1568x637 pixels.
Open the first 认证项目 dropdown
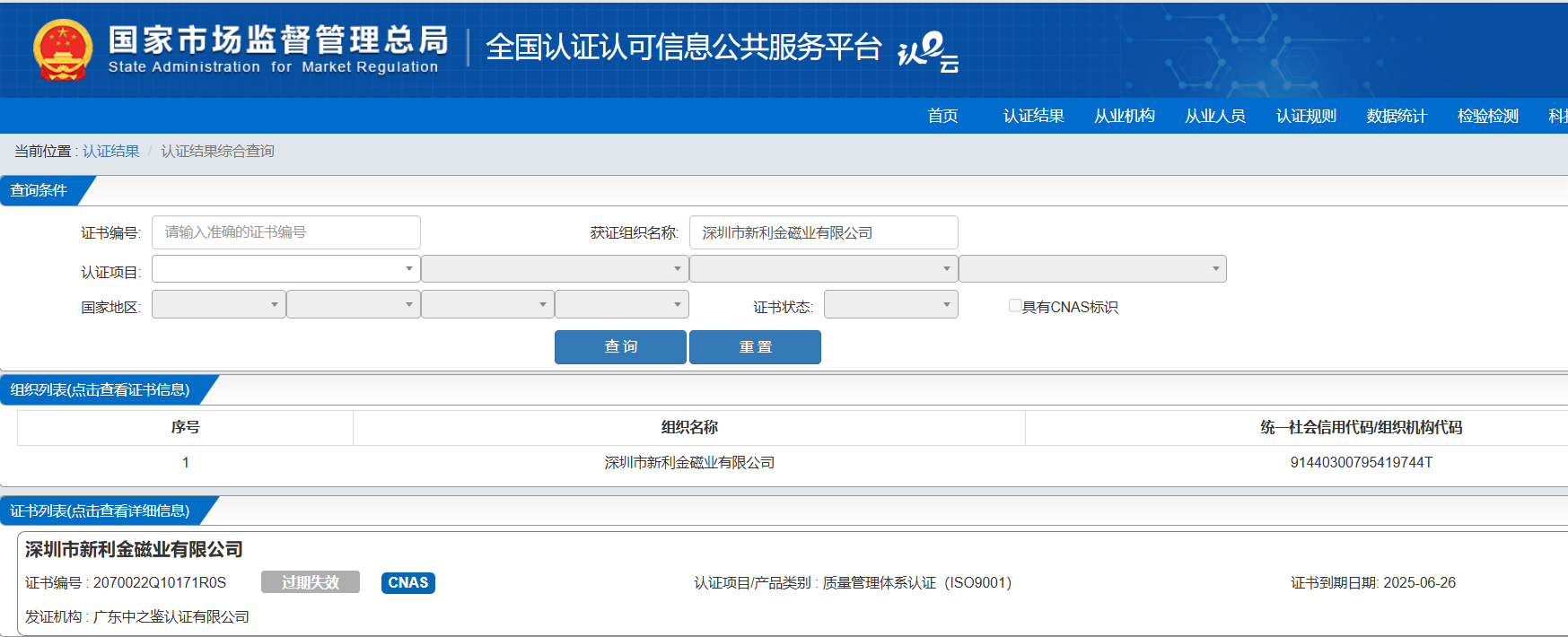point(285,268)
